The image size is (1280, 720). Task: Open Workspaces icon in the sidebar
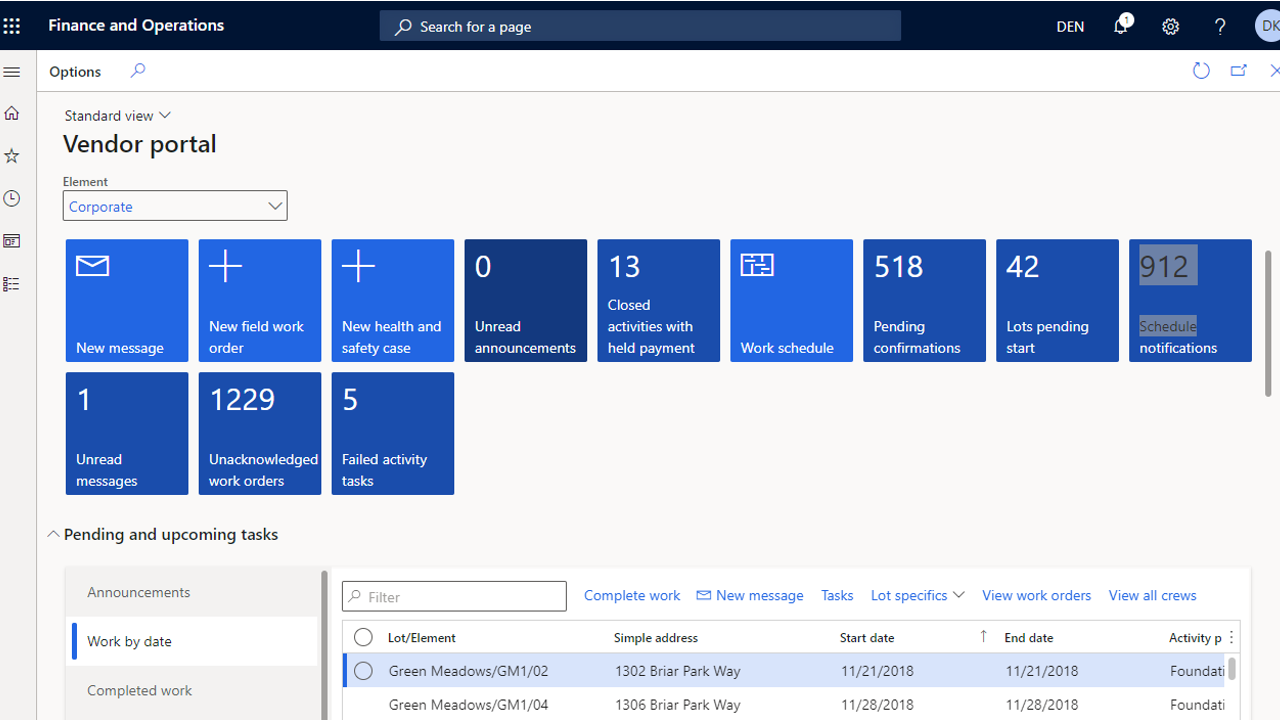tap(12, 241)
